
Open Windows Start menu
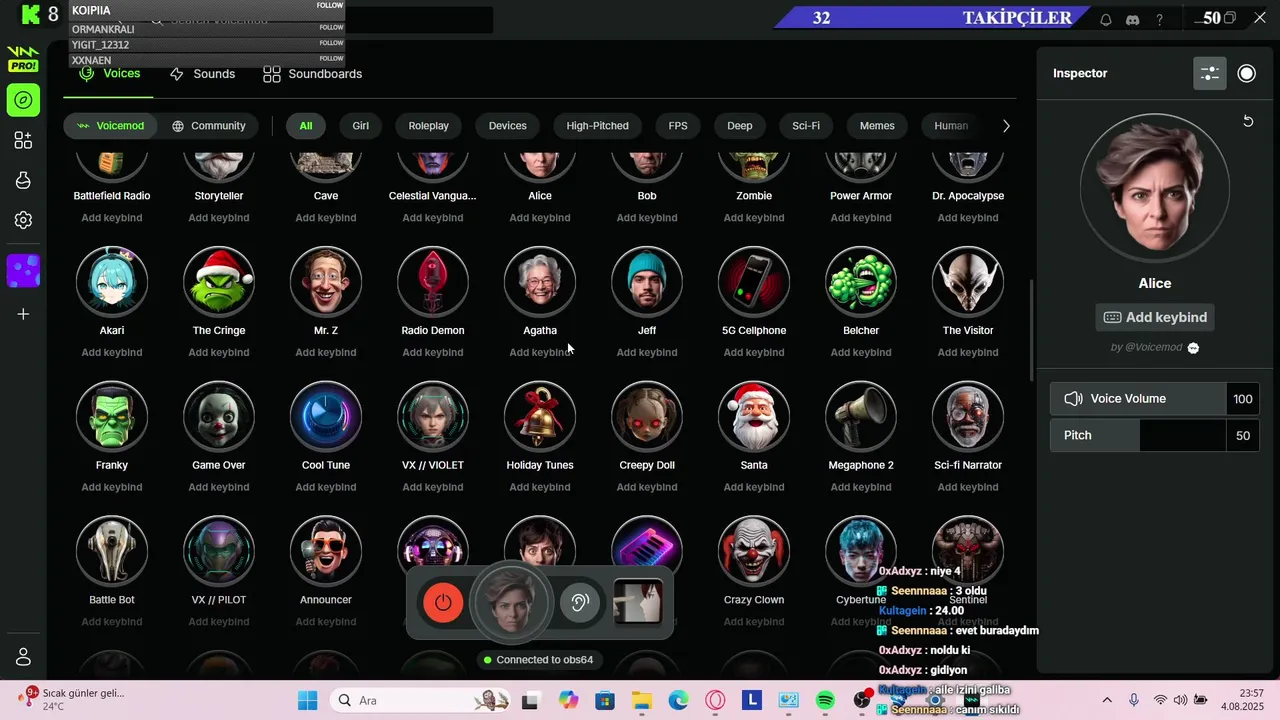tap(307, 701)
